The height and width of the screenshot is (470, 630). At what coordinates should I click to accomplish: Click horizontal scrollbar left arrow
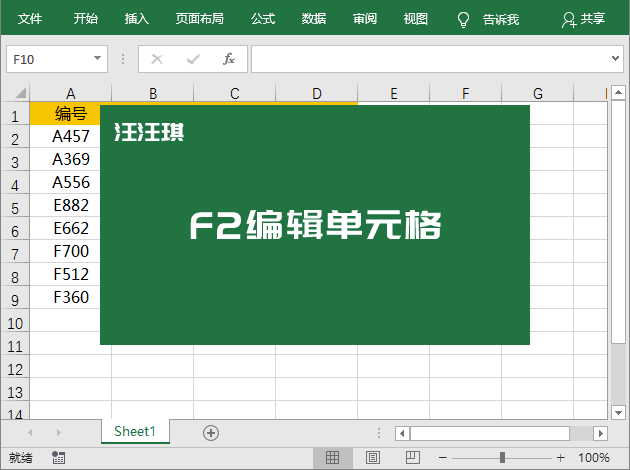(x=402, y=433)
